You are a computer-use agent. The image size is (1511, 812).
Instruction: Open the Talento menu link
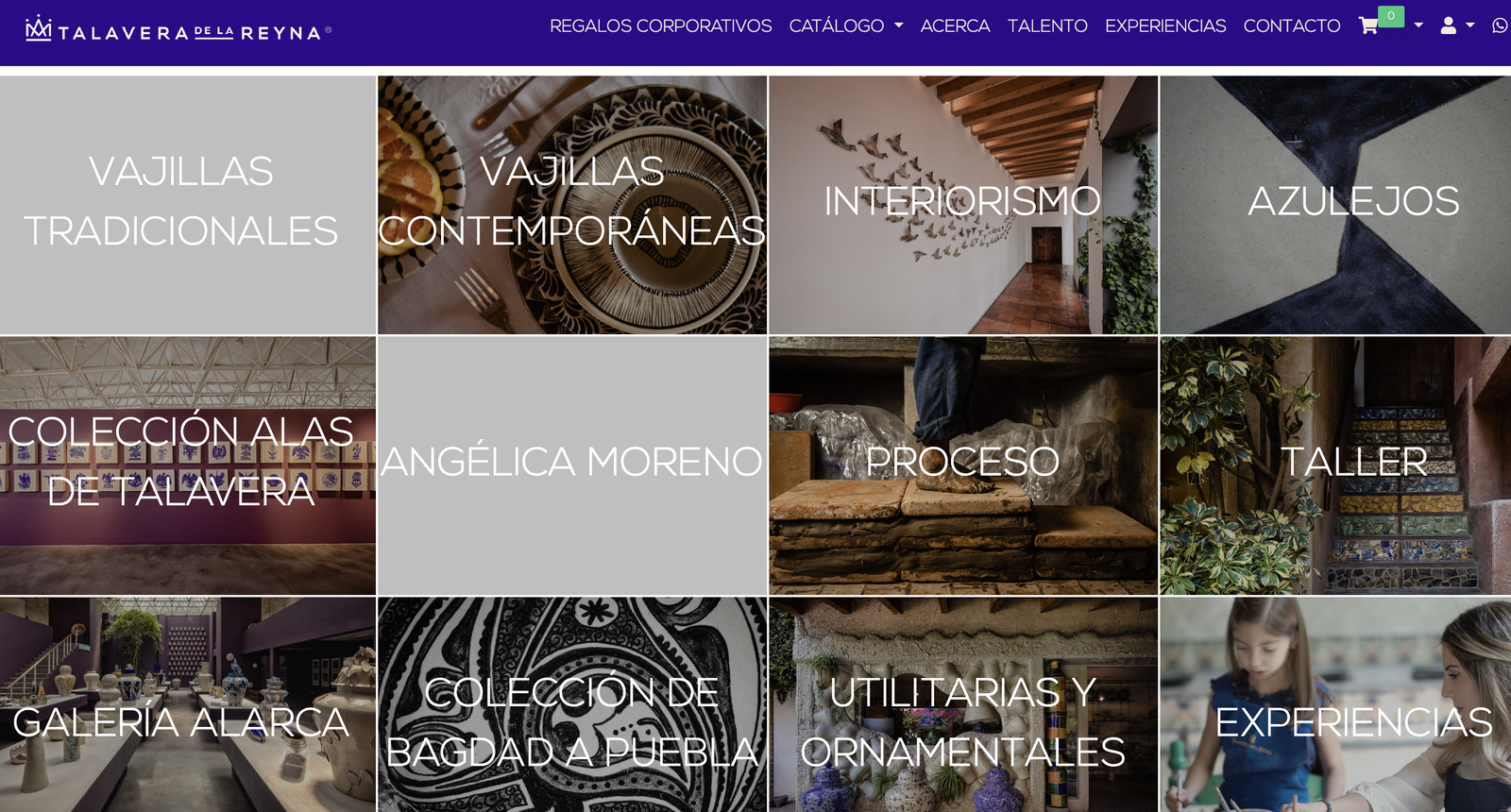tap(1047, 25)
